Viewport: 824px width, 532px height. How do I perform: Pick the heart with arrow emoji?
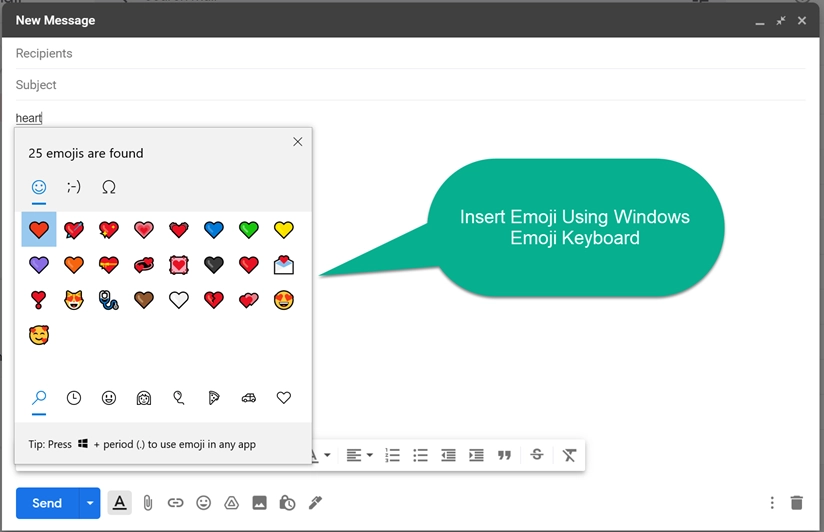pyautogui.click(x=74, y=230)
